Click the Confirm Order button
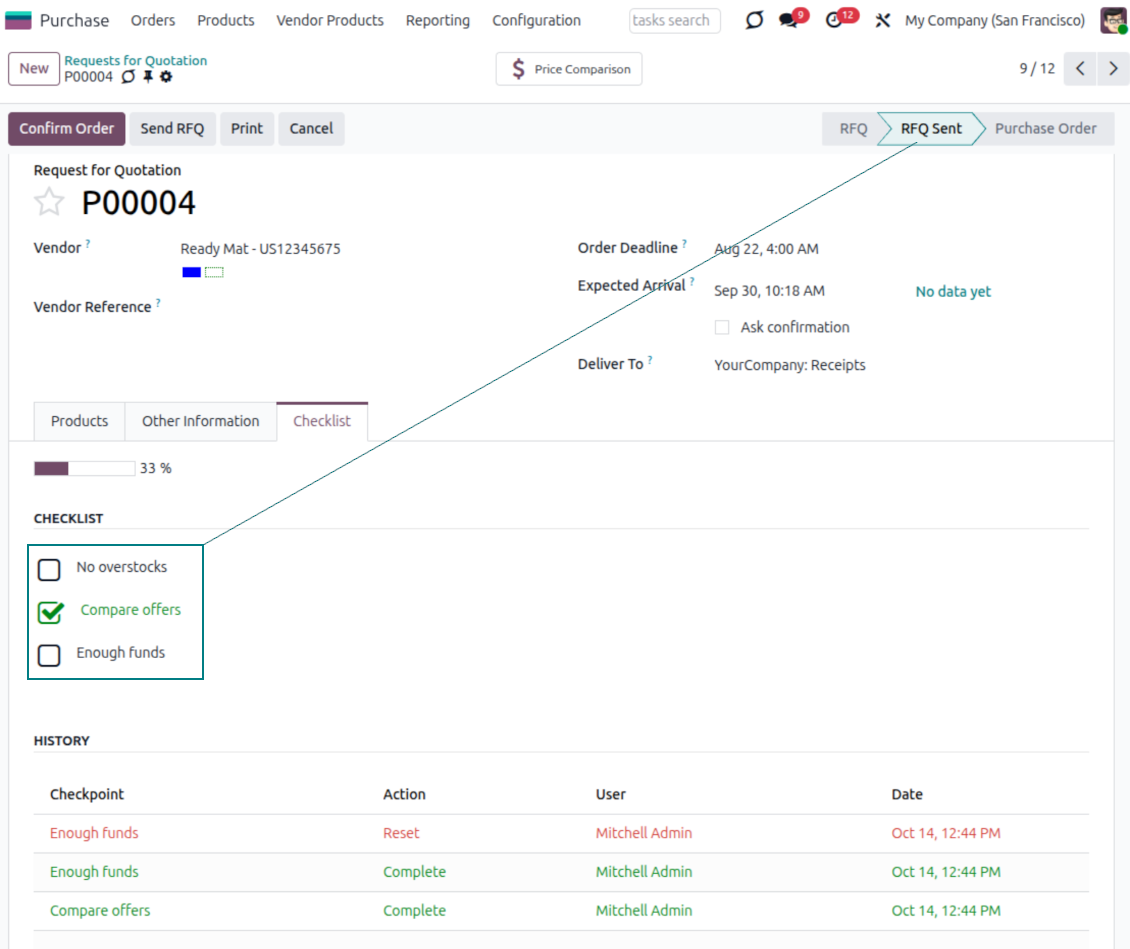Viewport: 1130px width, 949px height. click(67, 128)
